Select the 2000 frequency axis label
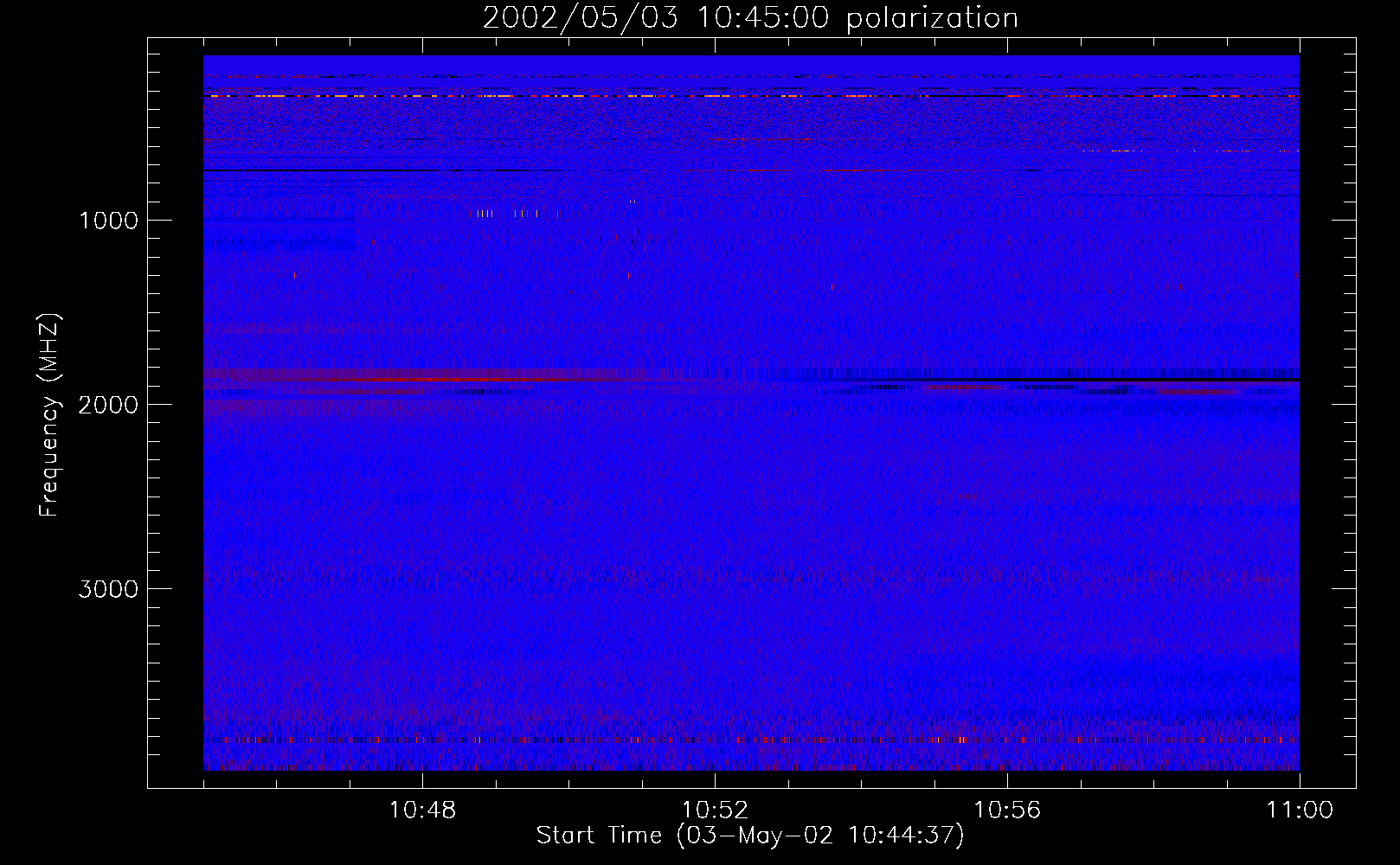1400x865 pixels. 108,405
